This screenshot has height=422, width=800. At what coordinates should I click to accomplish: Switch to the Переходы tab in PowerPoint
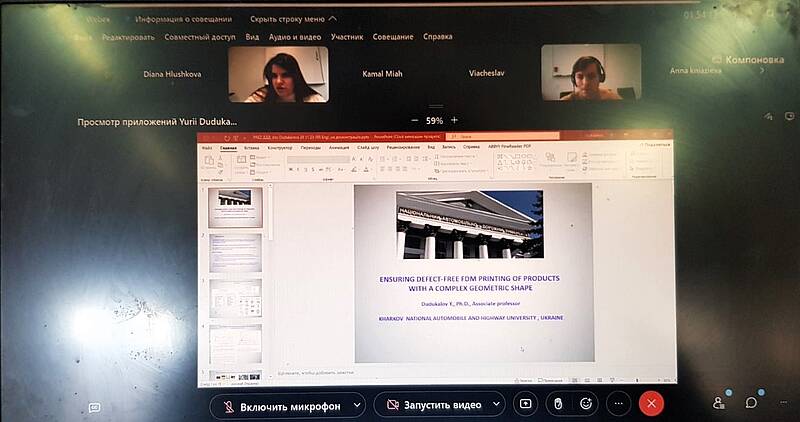311,147
